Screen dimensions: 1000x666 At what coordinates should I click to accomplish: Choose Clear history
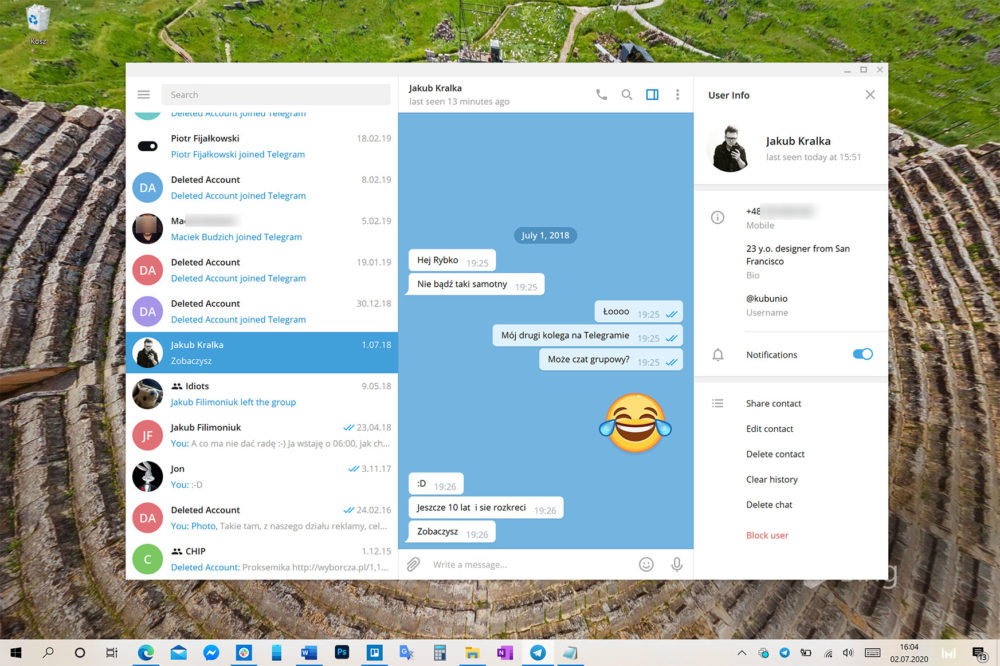coord(772,479)
